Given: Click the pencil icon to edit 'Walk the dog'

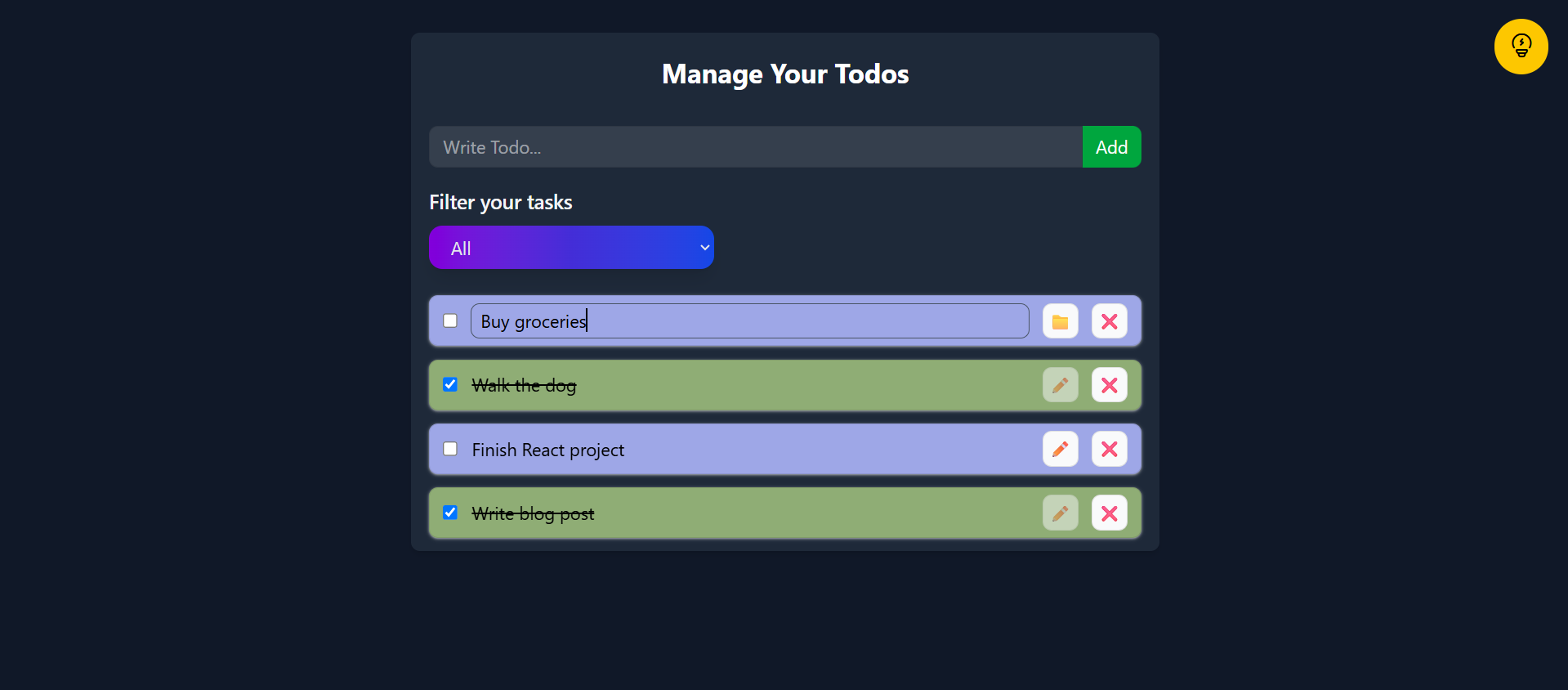Looking at the screenshot, I should pos(1059,384).
